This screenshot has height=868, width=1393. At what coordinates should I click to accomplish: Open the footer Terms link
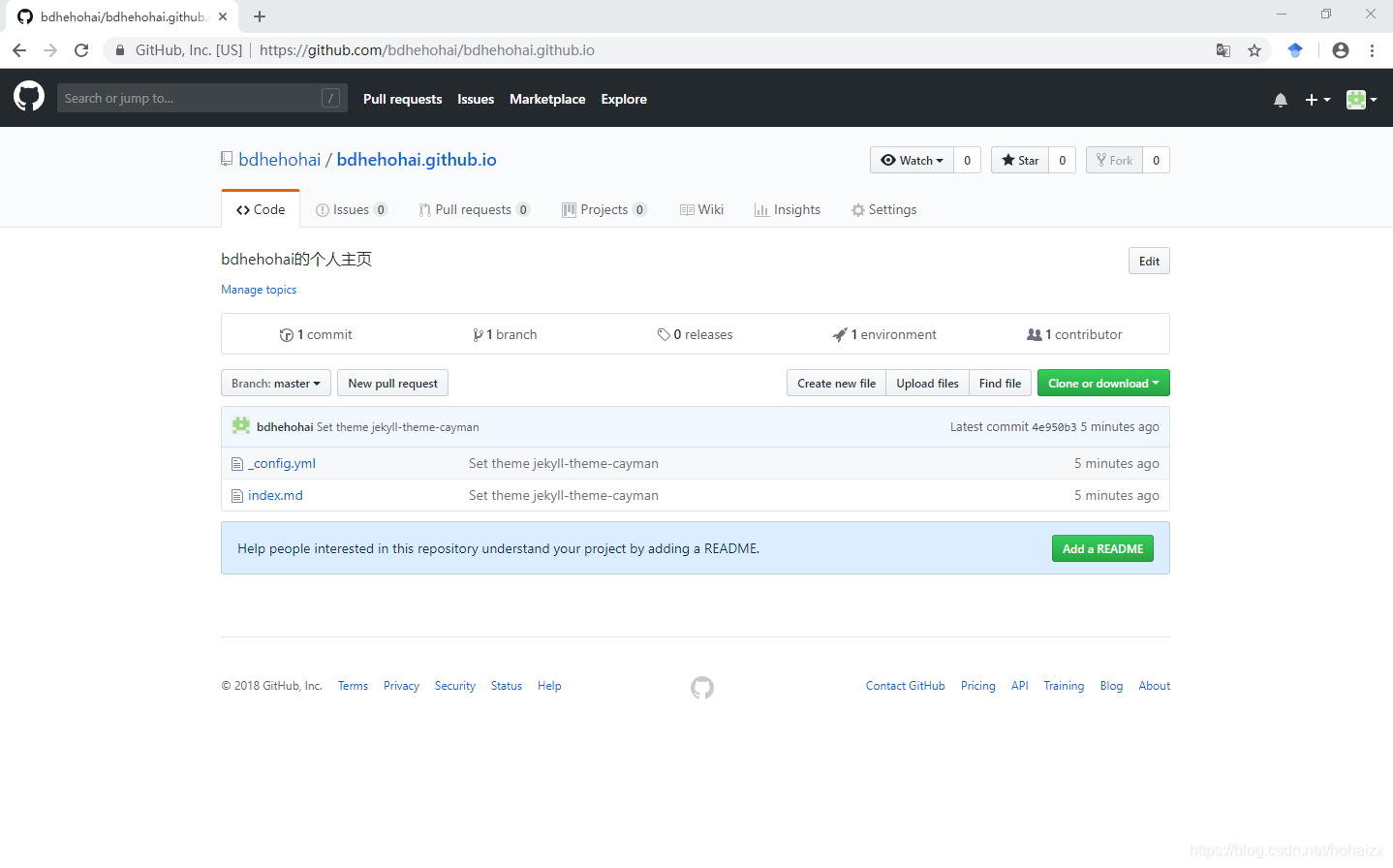coord(353,686)
